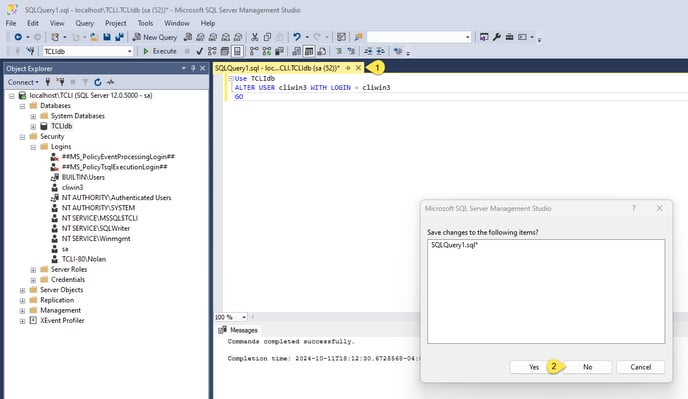Click the Cut scissors icon
This screenshot has height=399, width=688.
coord(254,37)
